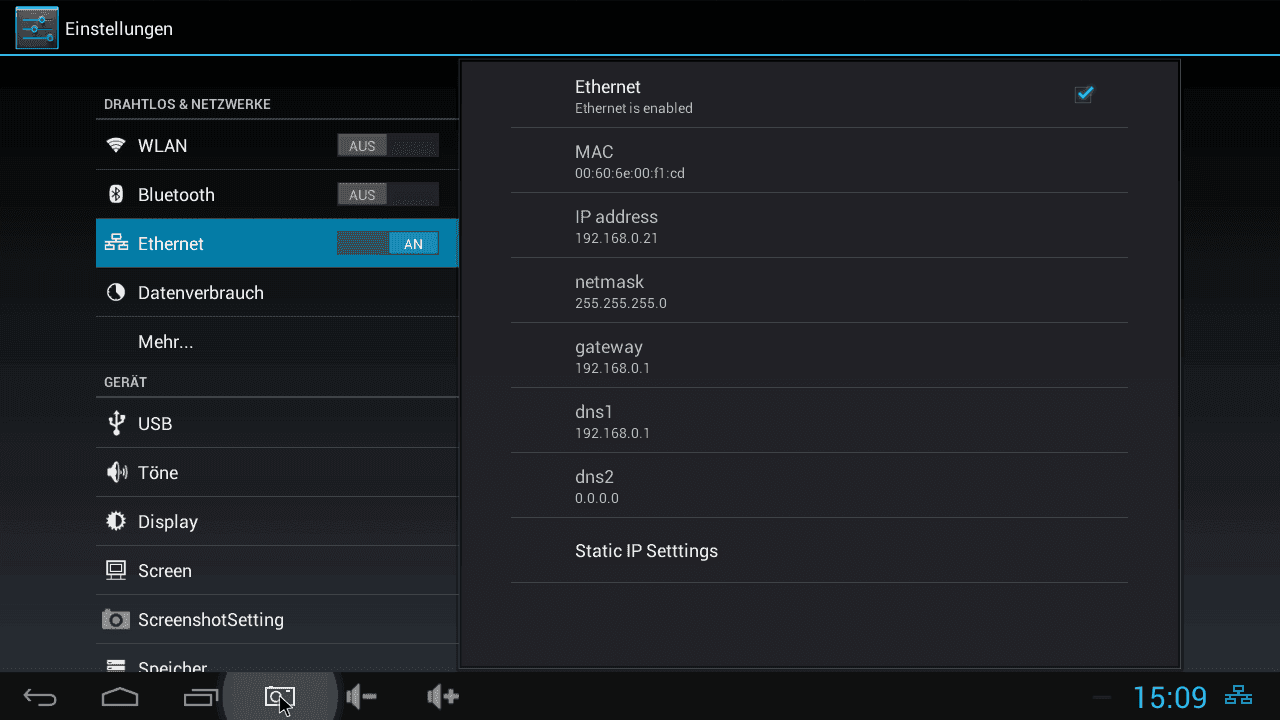Open the Mehr... menu entry

click(x=277, y=342)
